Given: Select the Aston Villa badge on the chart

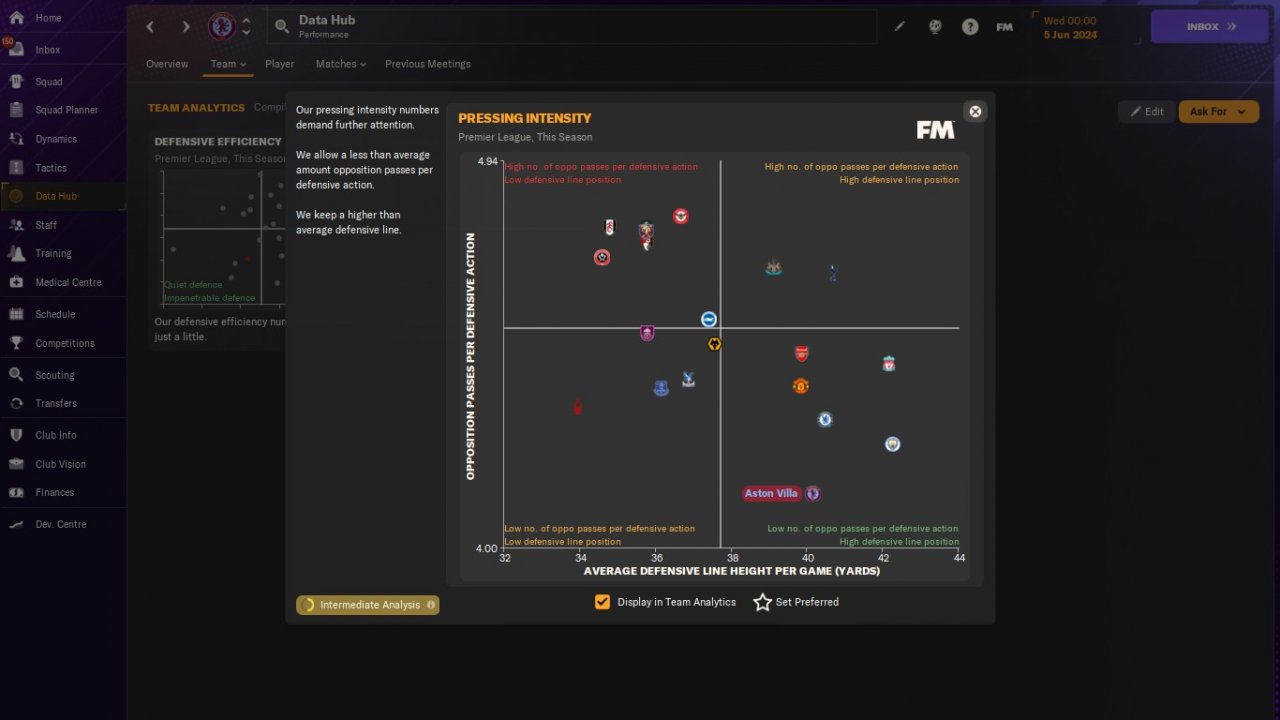Looking at the screenshot, I should point(813,494).
